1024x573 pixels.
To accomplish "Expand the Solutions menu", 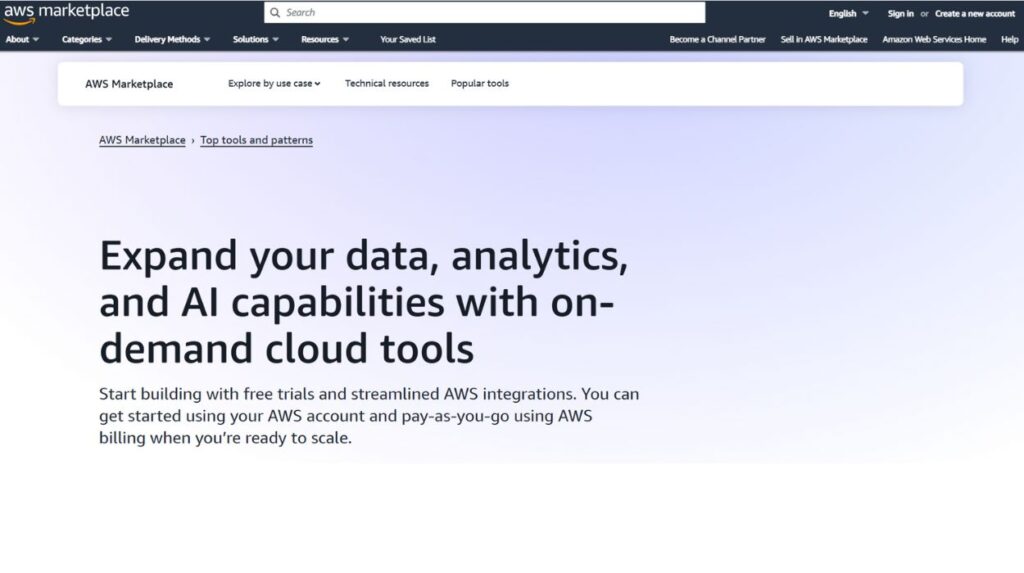I will 256,39.
